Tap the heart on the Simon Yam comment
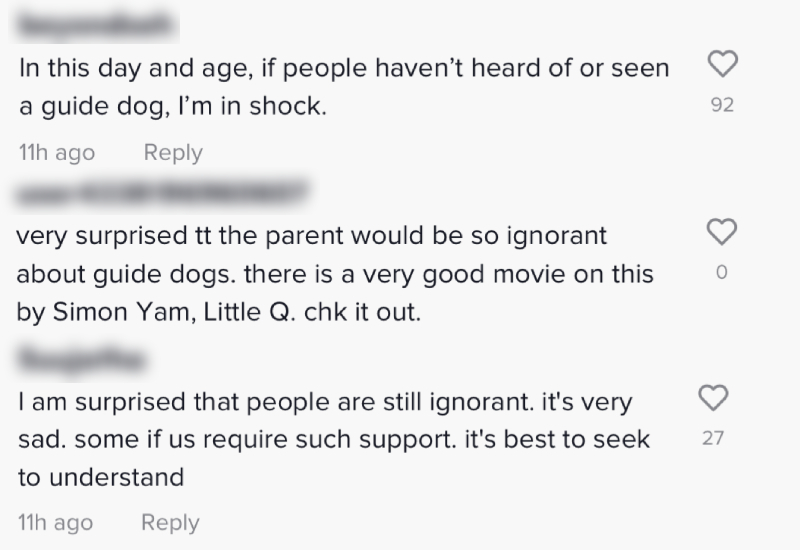This screenshot has height=550, width=800. (721, 232)
